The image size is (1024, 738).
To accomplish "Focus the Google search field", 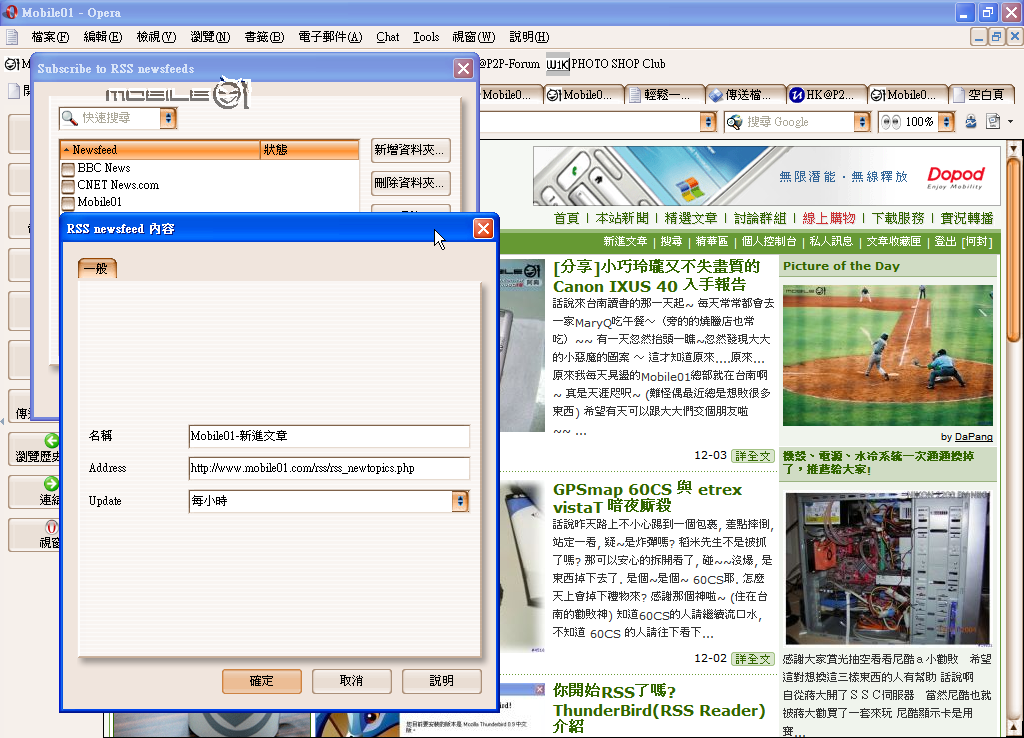I will point(799,122).
